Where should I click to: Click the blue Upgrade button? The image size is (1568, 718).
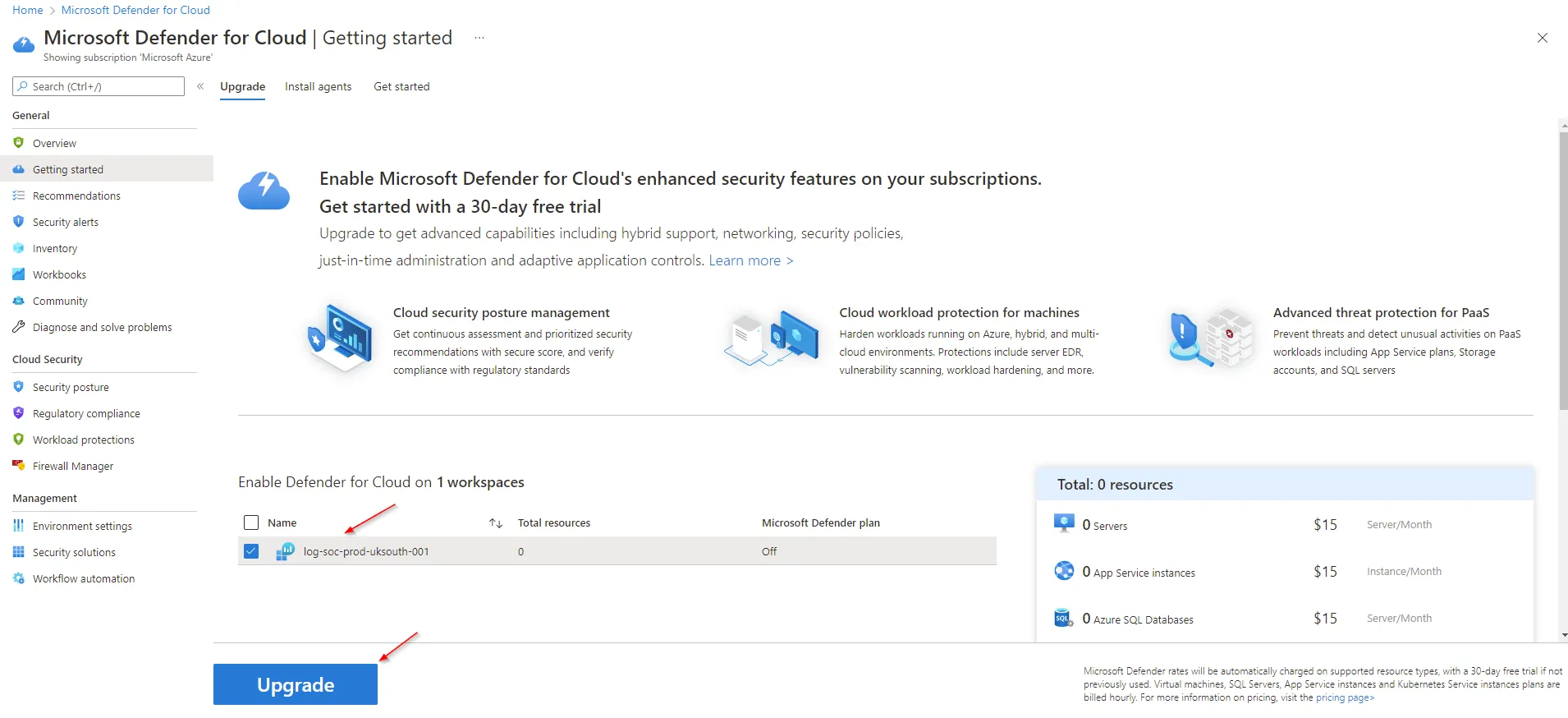point(296,684)
